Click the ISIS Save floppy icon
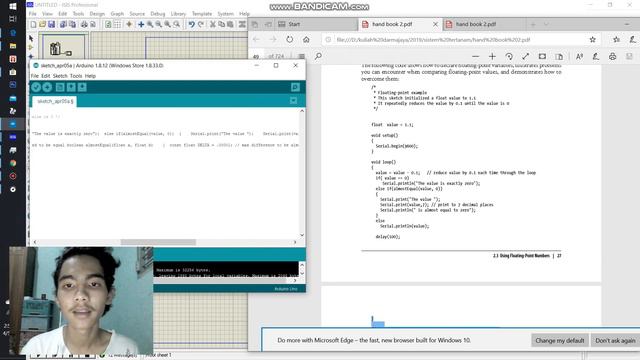Image resolution: width=640 pixels, height=360 pixels. tap(51, 24)
